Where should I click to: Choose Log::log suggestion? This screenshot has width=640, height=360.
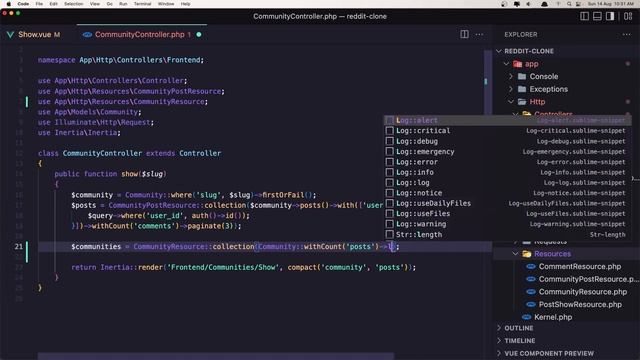pos(507,182)
